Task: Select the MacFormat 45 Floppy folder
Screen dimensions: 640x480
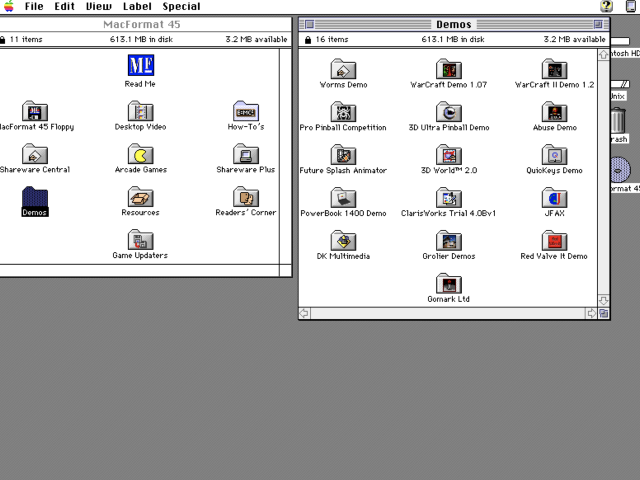Action: (35, 111)
